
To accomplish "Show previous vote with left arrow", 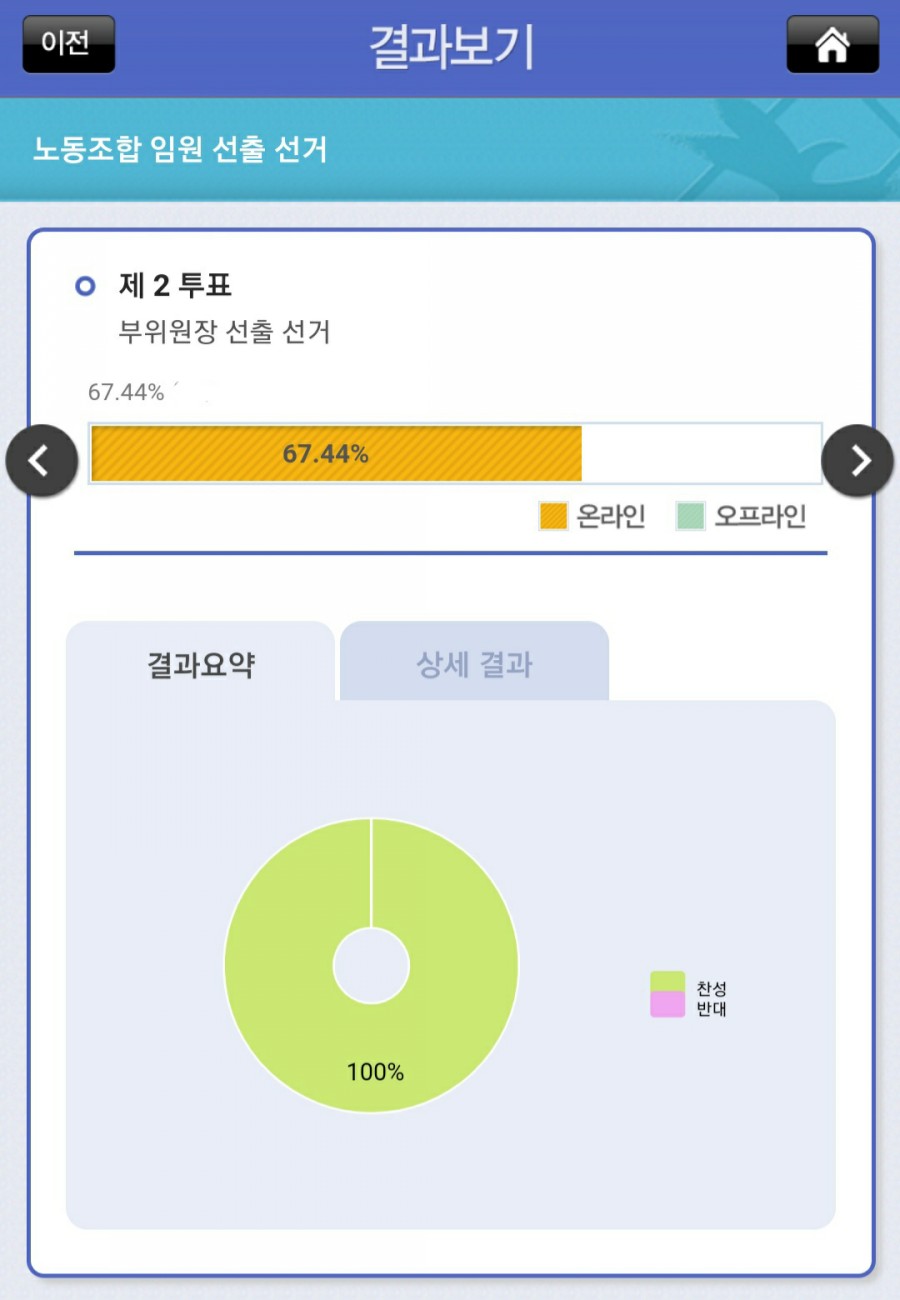I will (x=41, y=461).
